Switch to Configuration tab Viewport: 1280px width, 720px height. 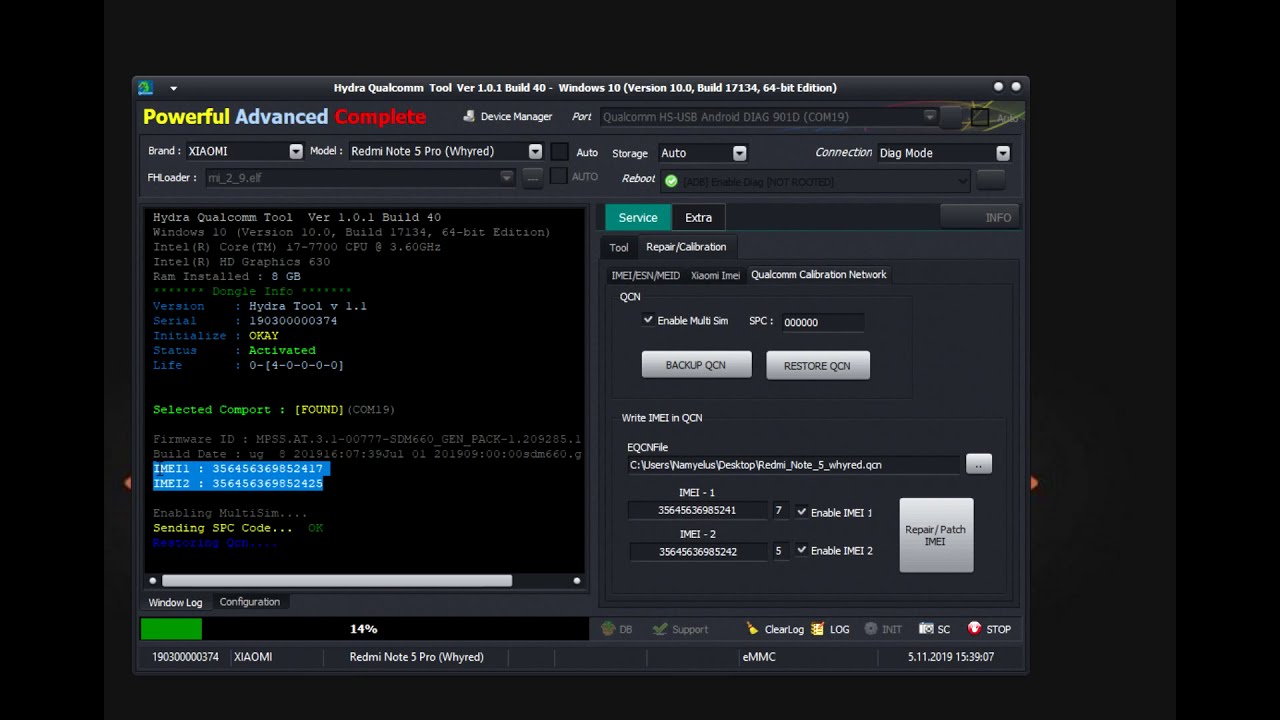tap(249, 602)
